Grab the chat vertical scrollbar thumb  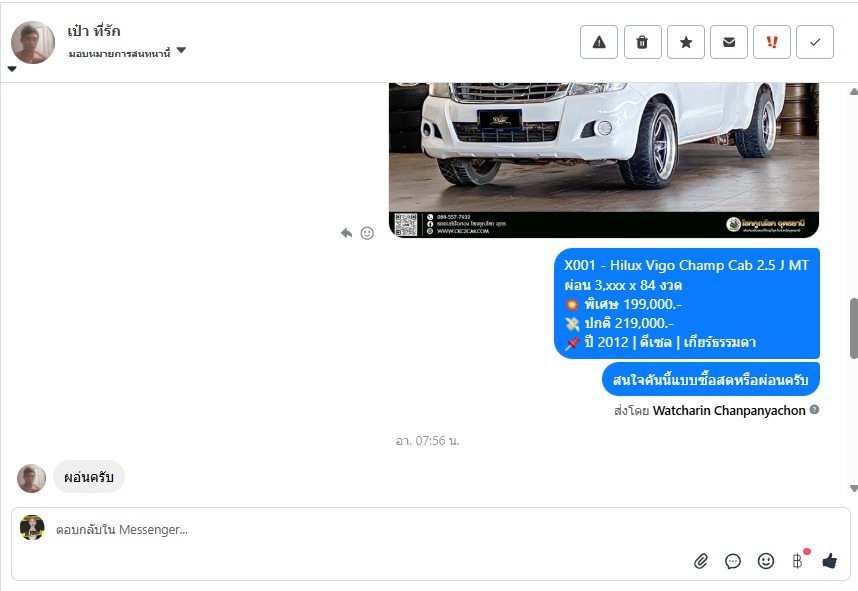pos(854,329)
